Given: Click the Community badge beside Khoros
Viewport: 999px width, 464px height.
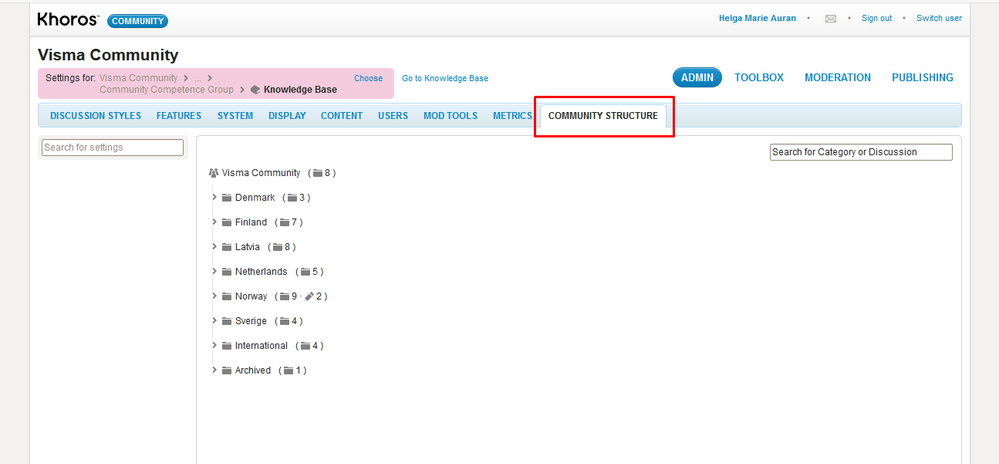Looking at the screenshot, I should [x=138, y=21].
